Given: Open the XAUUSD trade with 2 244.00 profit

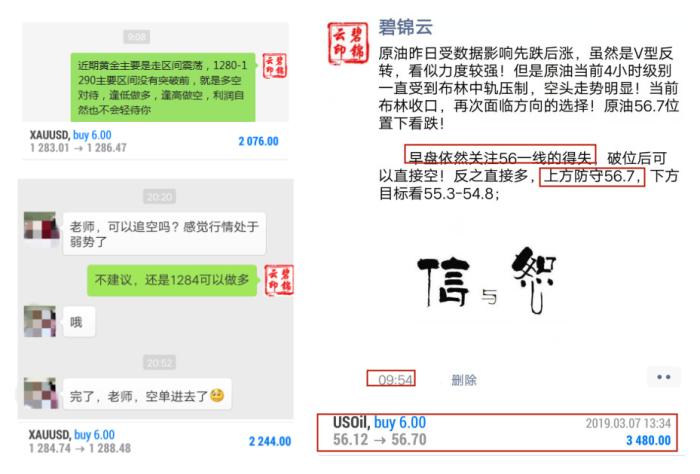Looking at the screenshot, I should click(x=160, y=441).
